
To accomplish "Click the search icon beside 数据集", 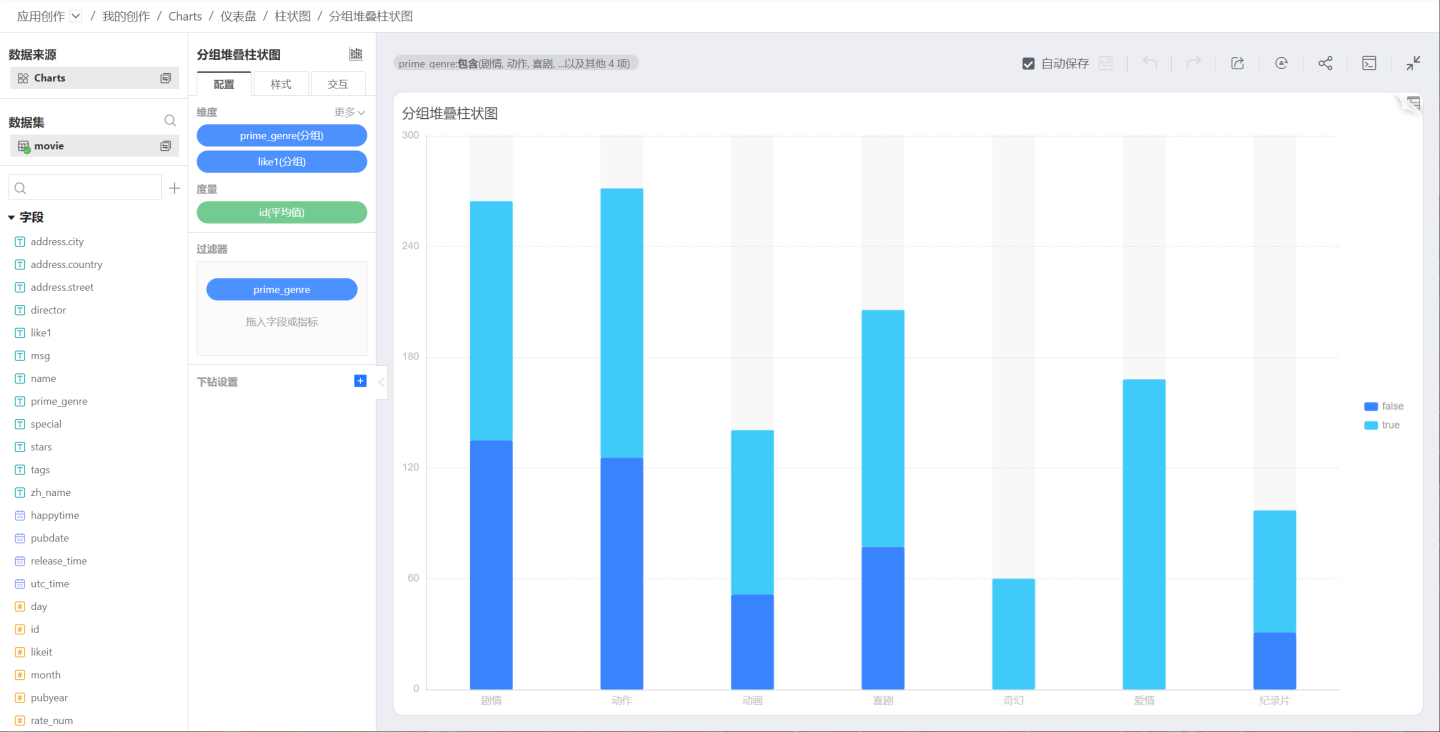I will [170, 121].
